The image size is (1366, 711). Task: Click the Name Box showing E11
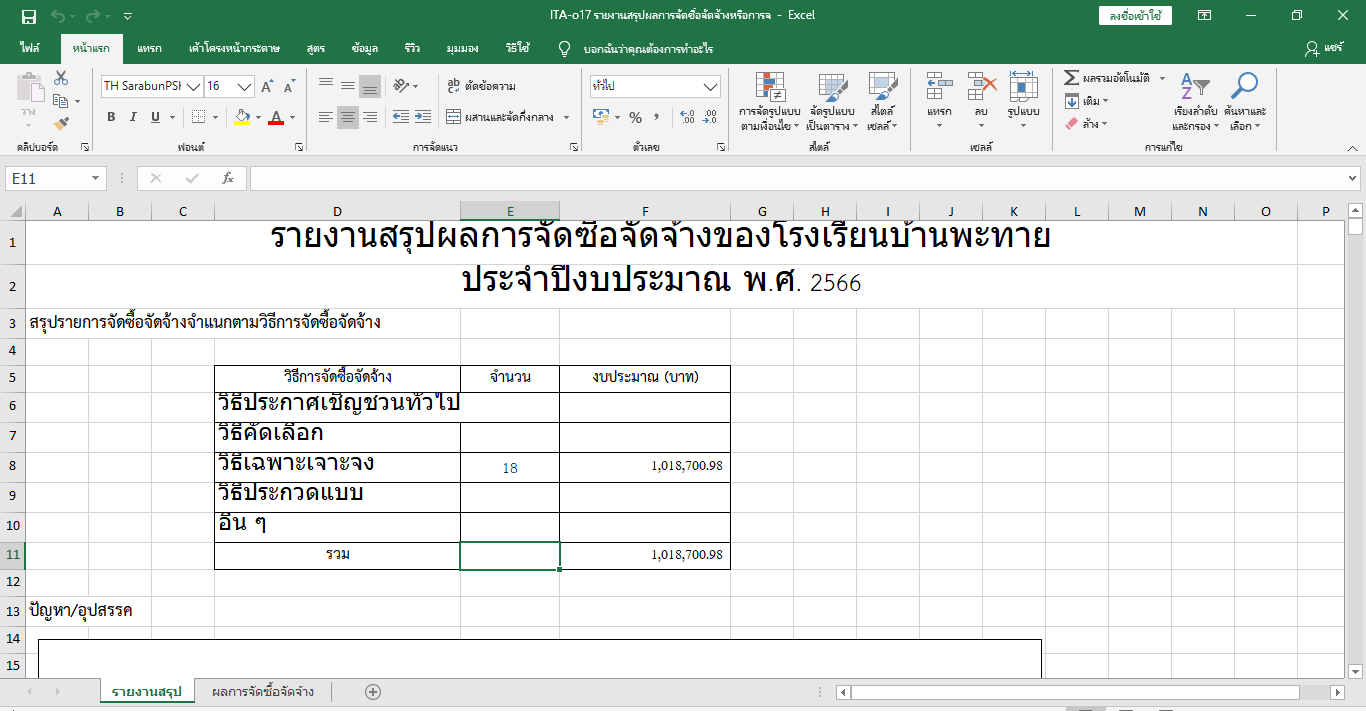47,178
